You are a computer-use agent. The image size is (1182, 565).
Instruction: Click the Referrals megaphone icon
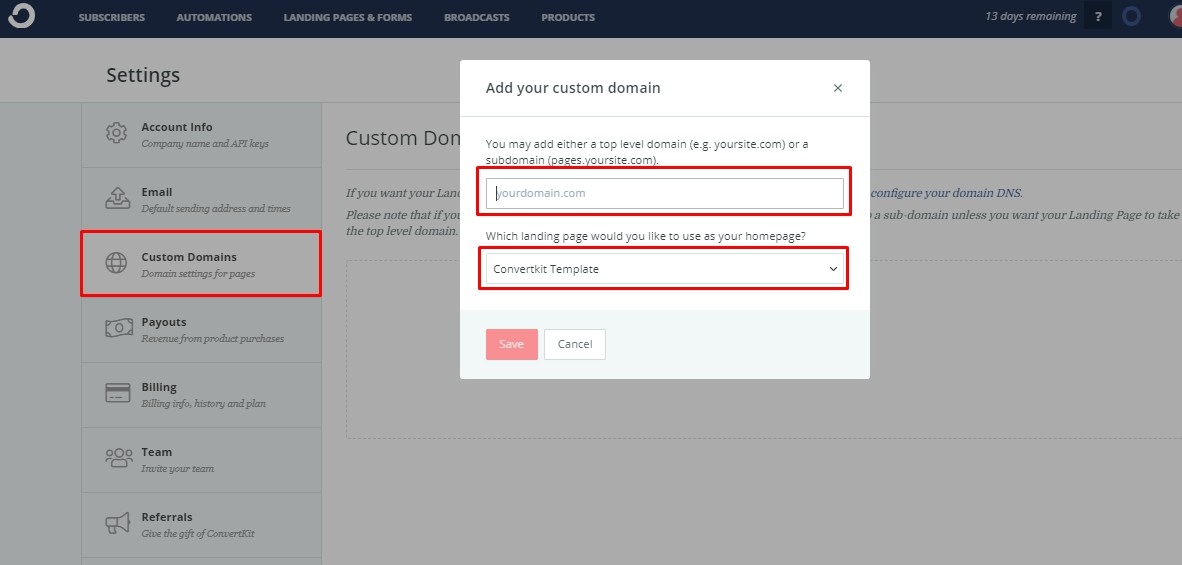click(x=117, y=523)
